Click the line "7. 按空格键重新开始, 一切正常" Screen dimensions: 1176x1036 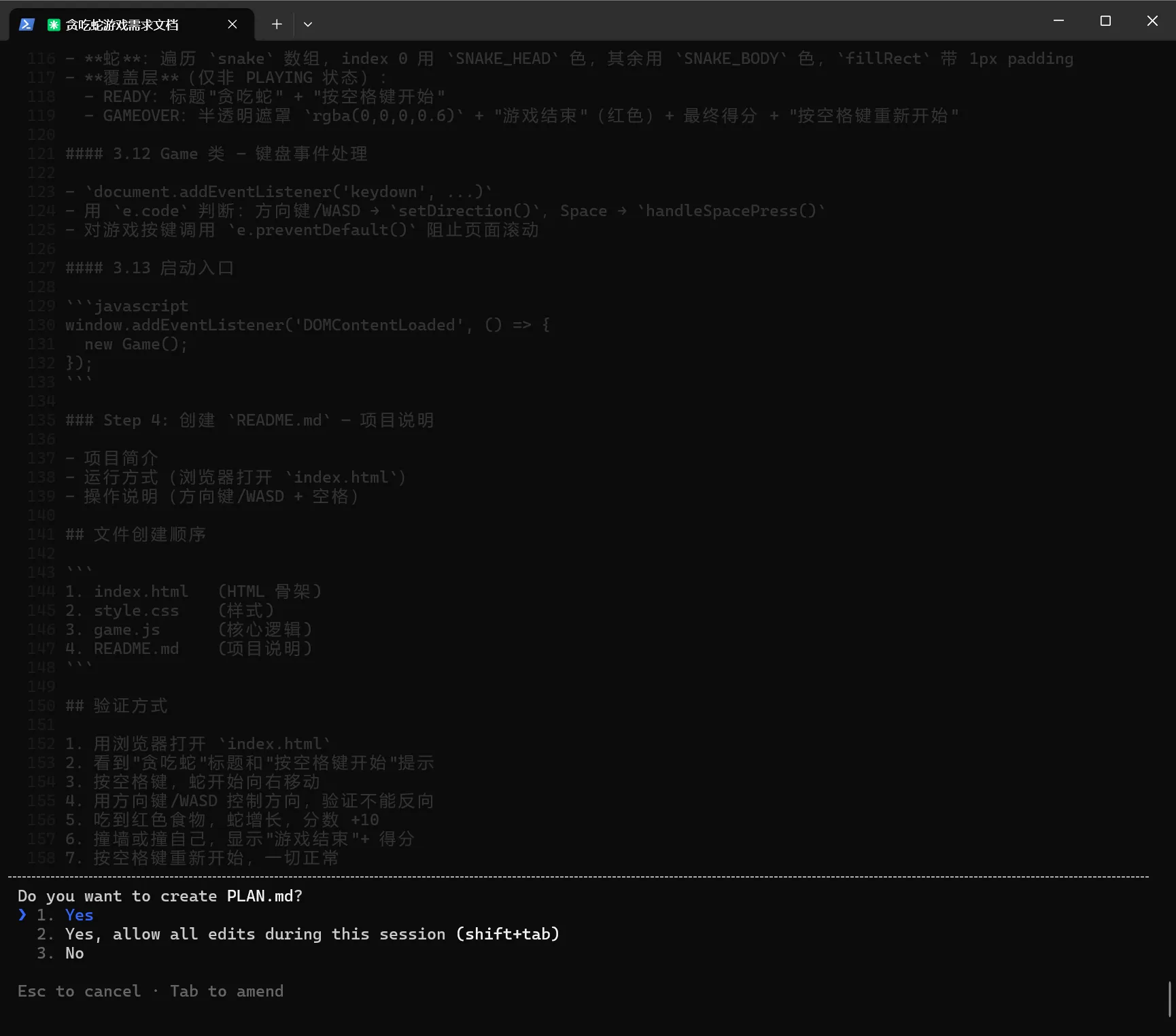202,858
